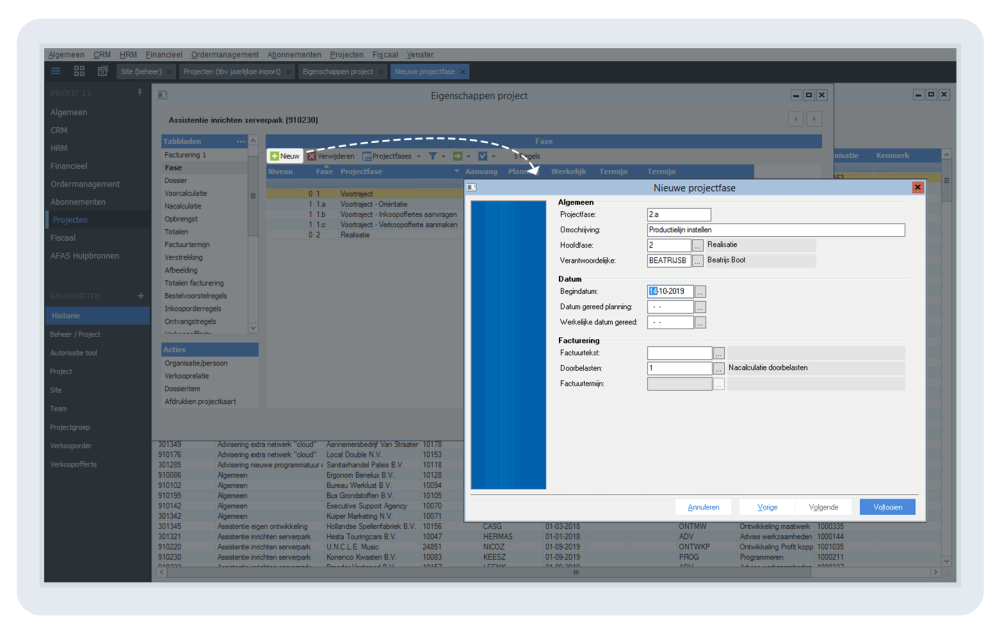Open AFAS Hulpbronnen in the left sidebar
This screenshot has height=641, width=1000.
(x=84, y=256)
